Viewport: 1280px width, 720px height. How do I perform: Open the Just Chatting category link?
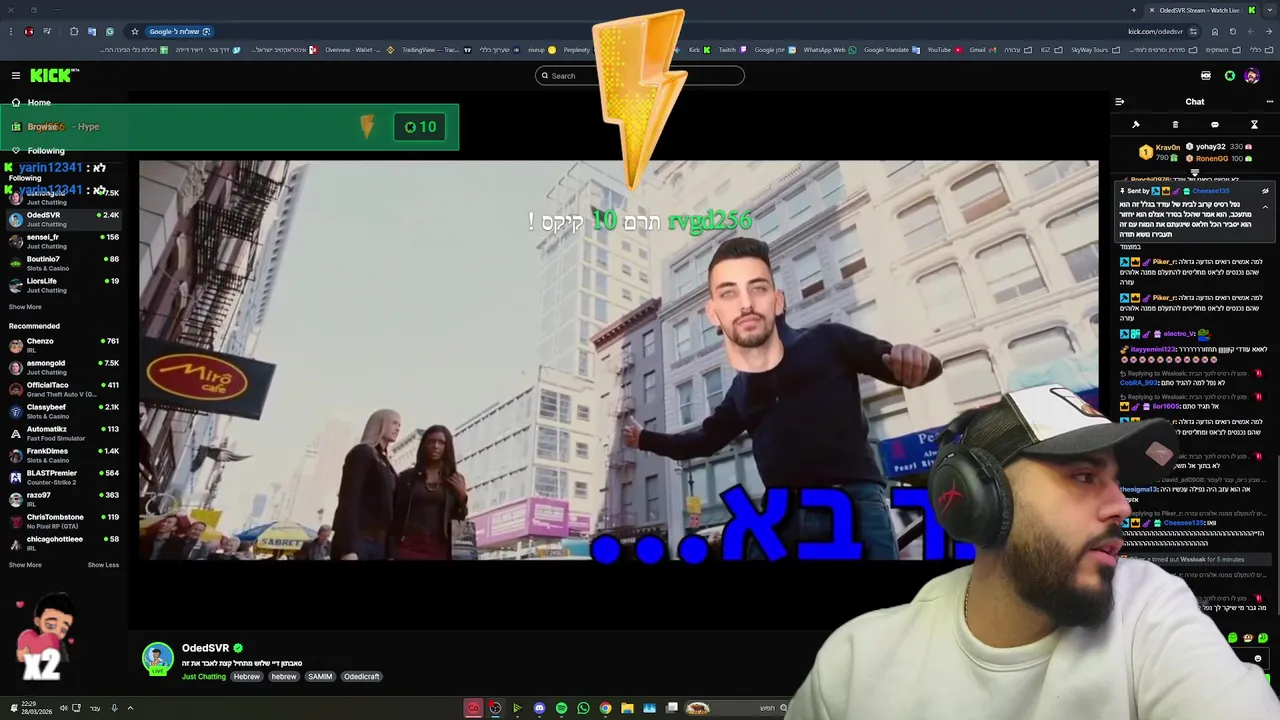(204, 677)
